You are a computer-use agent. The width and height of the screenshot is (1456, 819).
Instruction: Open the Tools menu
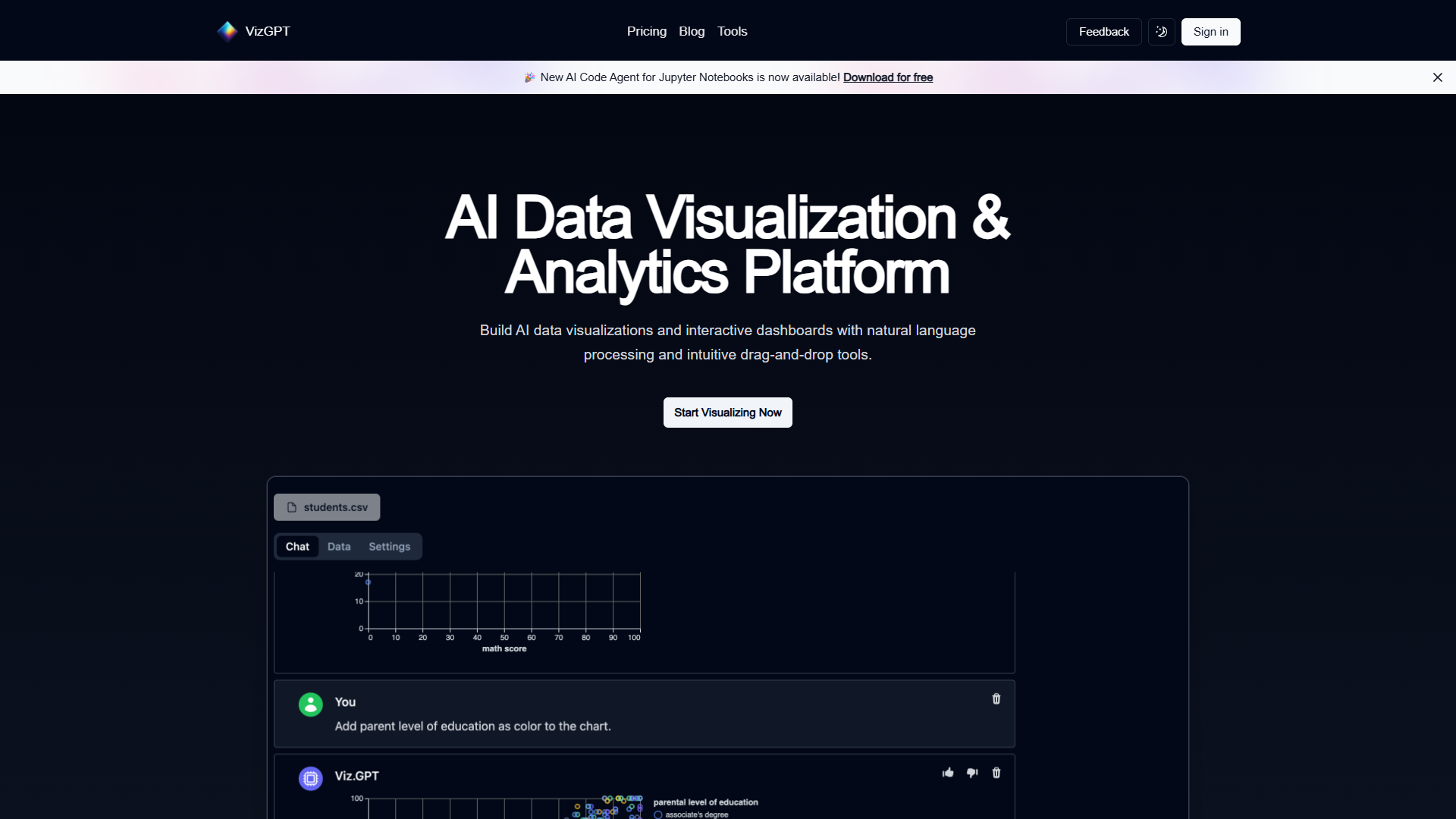[x=733, y=31]
